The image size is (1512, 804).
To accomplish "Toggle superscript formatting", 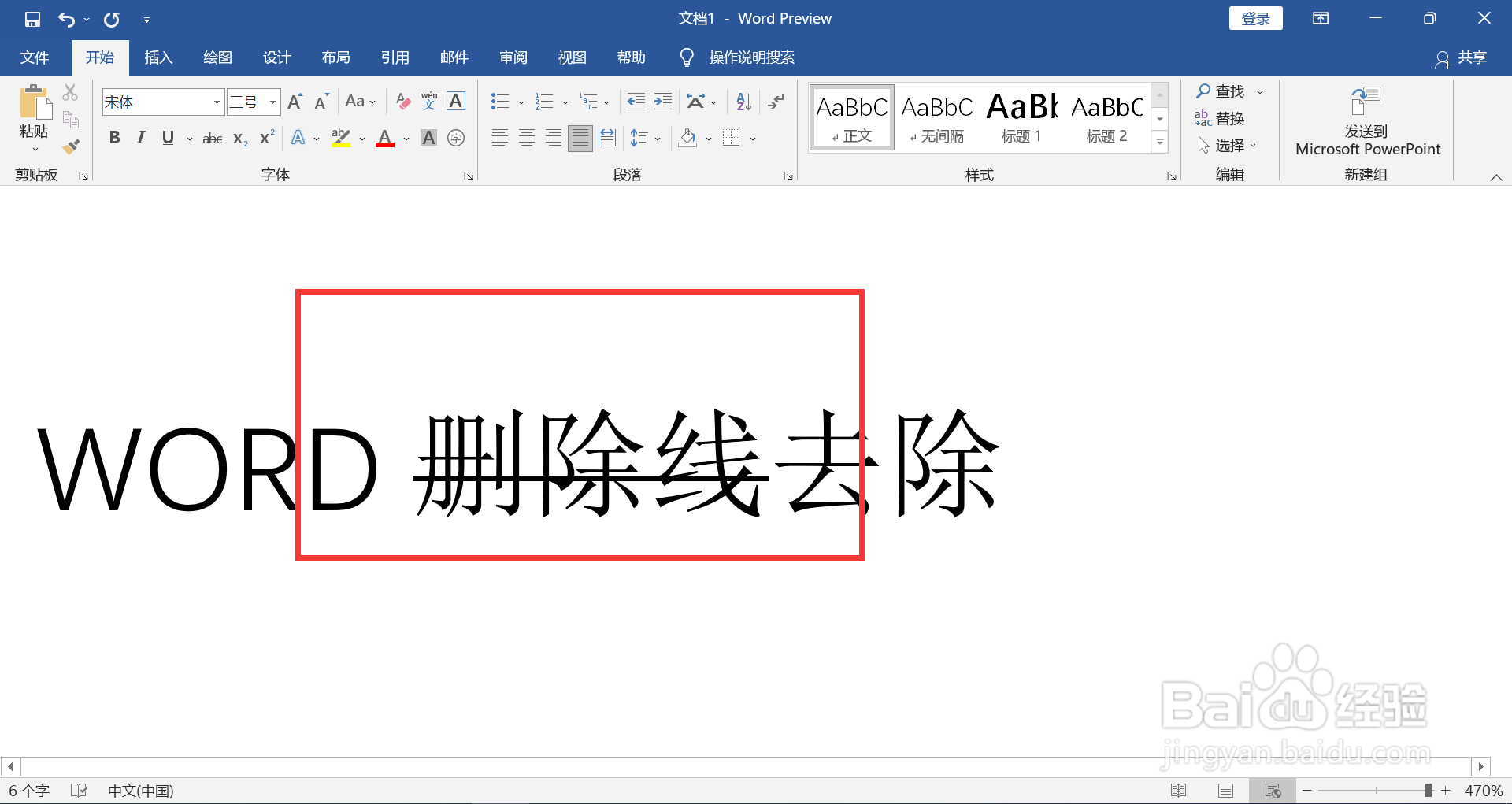I will point(268,137).
